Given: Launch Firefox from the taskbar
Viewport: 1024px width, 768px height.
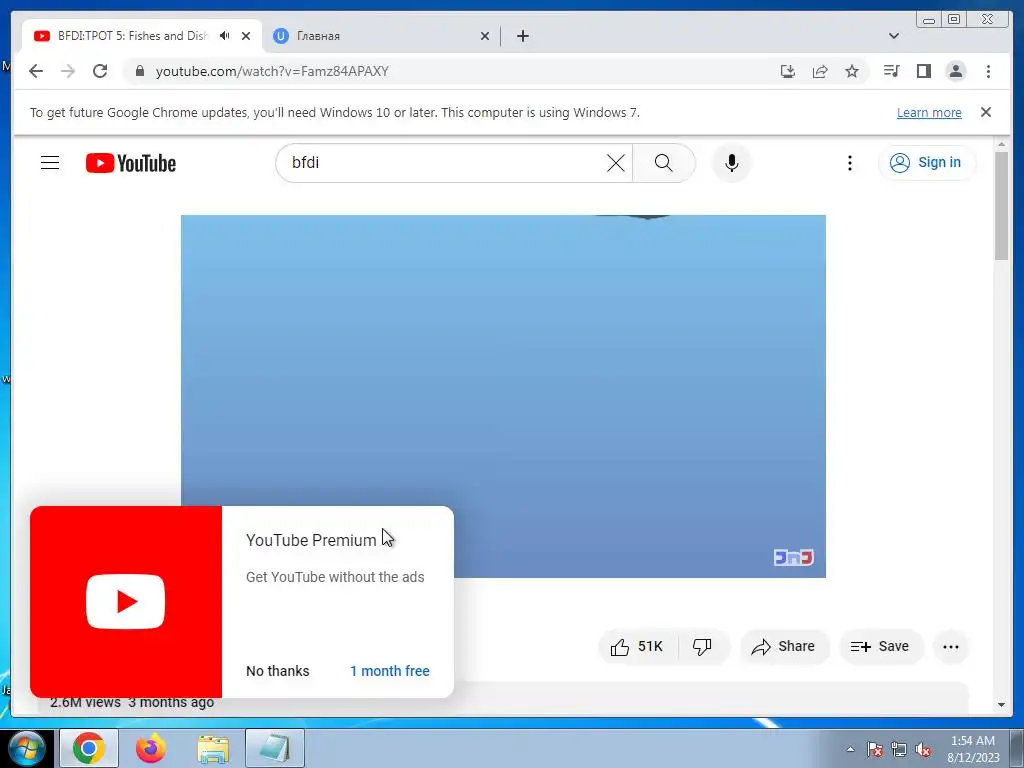Looking at the screenshot, I should pyautogui.click(x=151, y=748).
